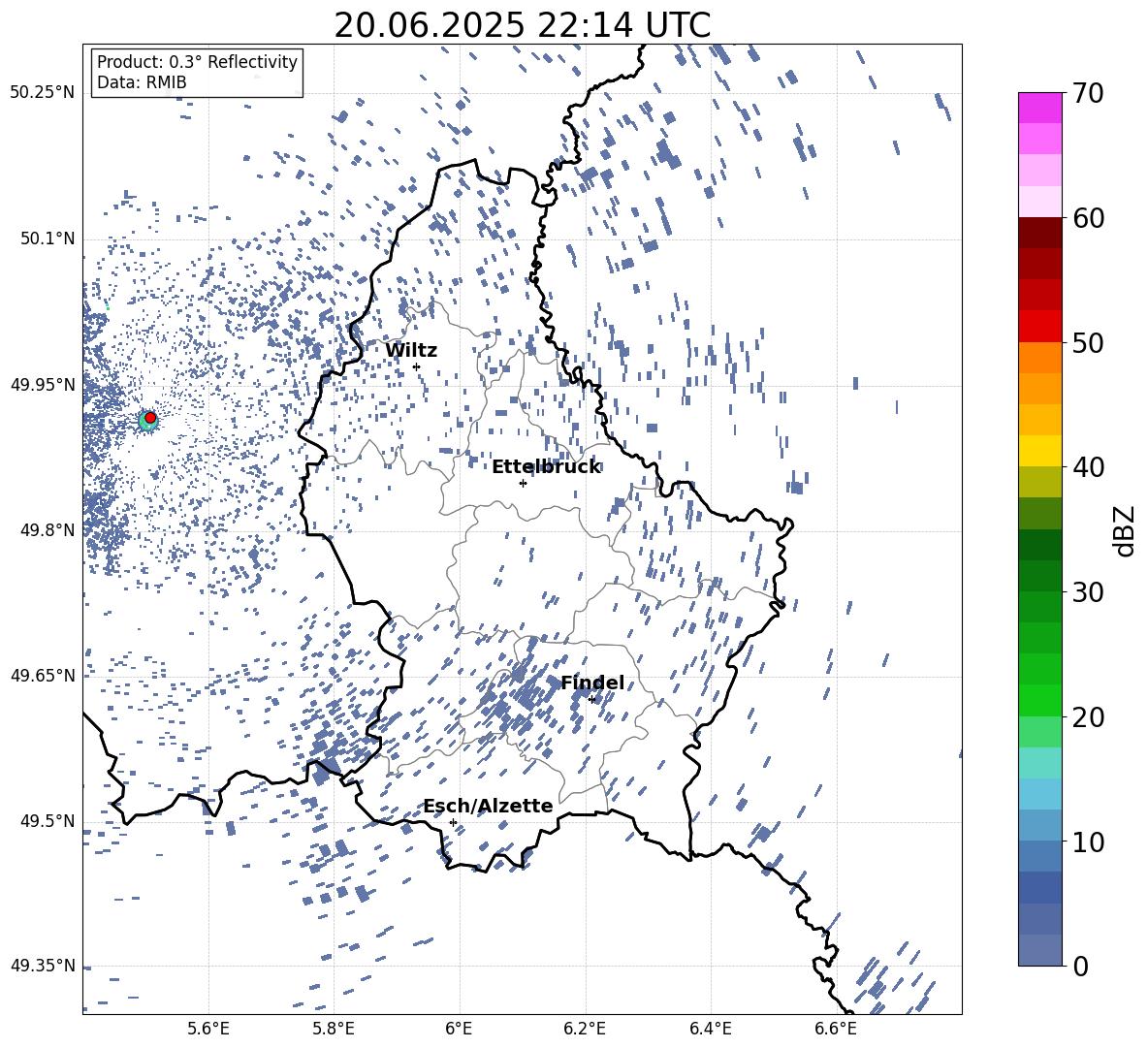This screenshot has width=1148, height=1048.
Task: Click the bright green 20 dBZ colorbar segment
Action: coord(1039,700)
